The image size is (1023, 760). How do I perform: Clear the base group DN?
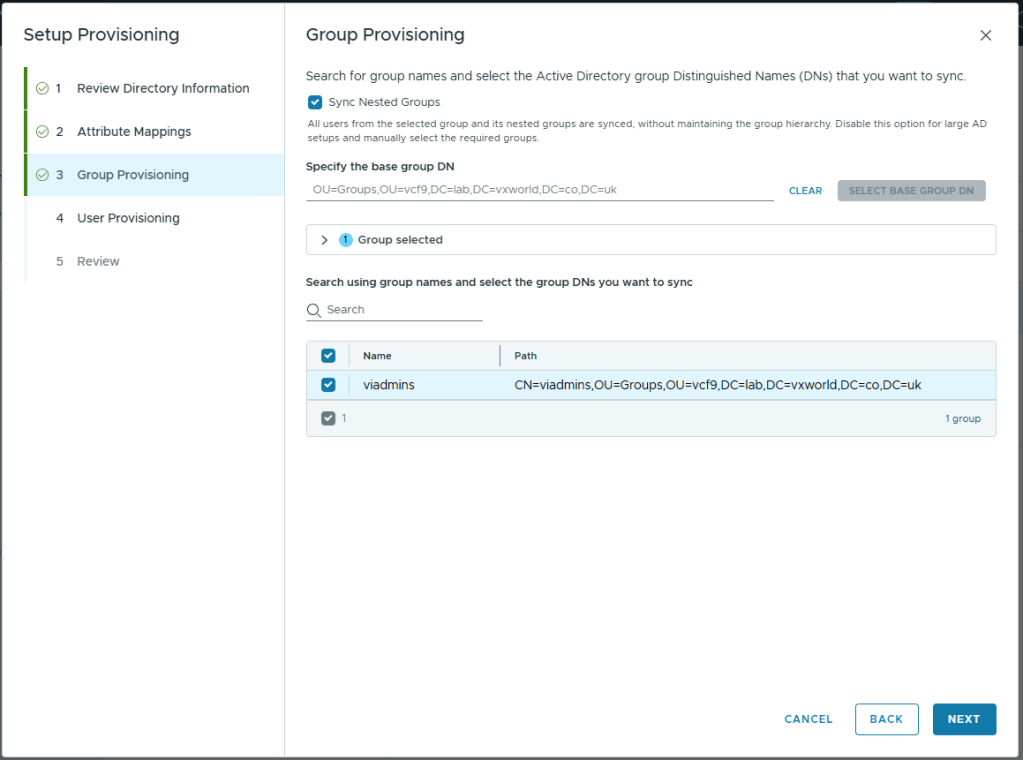805,190
